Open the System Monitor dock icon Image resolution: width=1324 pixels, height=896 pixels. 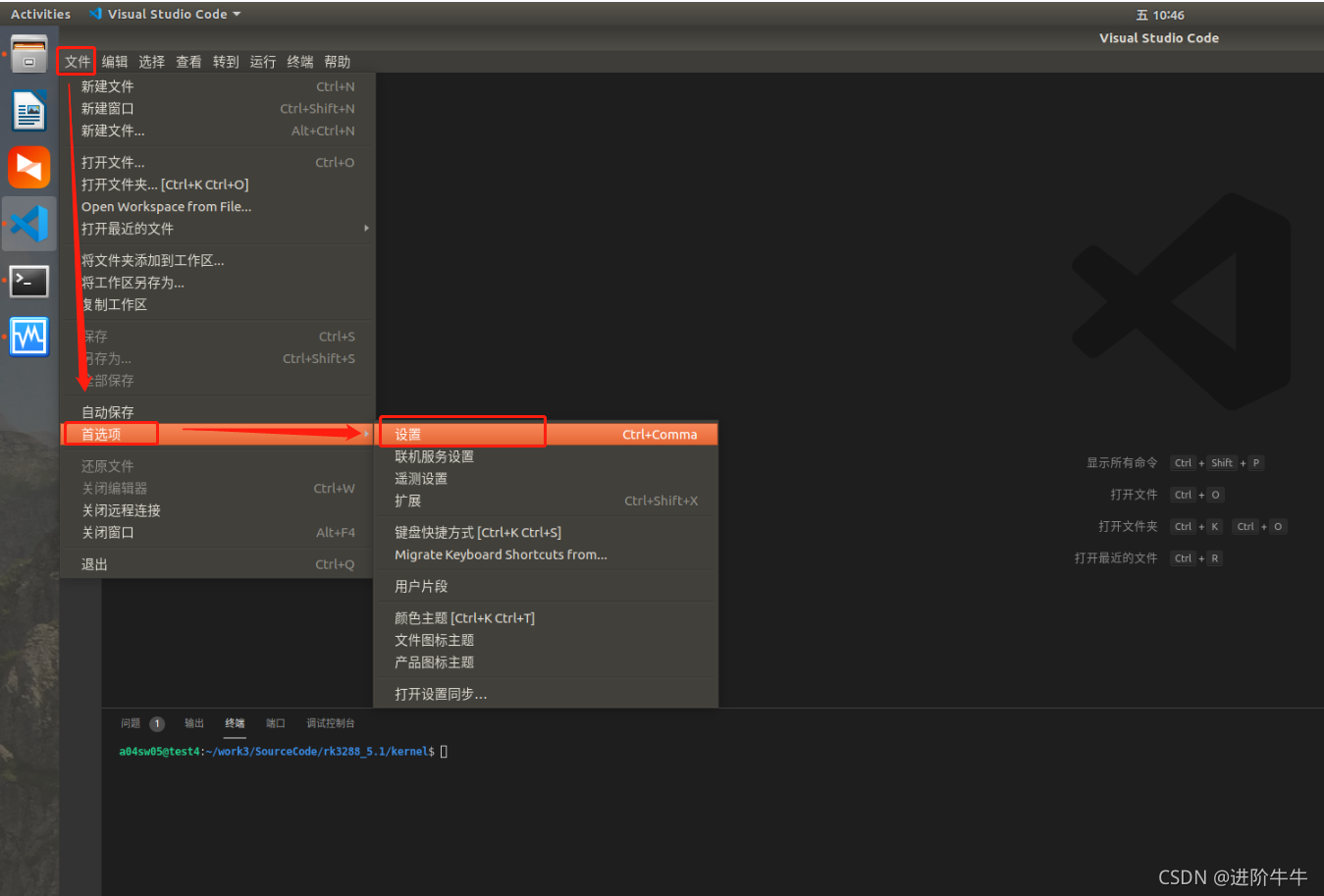(x=29, y=337)
